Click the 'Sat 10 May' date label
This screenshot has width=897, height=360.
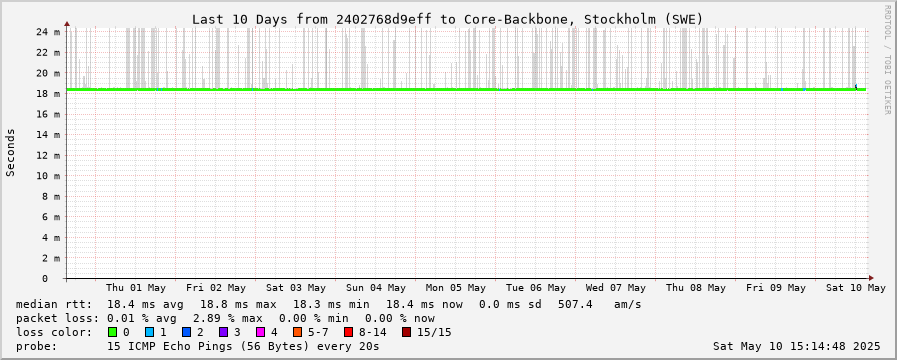coord(855,288)
